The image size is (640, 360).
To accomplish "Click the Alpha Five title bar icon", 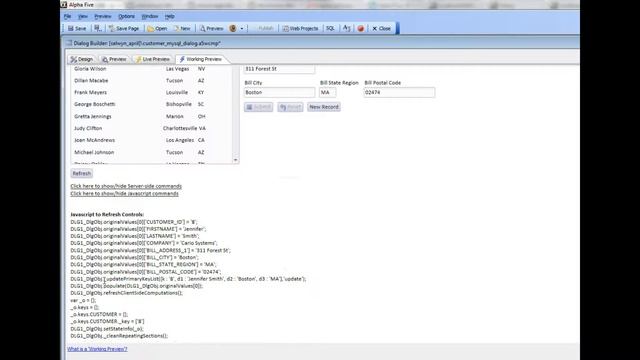I will pyautogui.click(x=64, y=4).
